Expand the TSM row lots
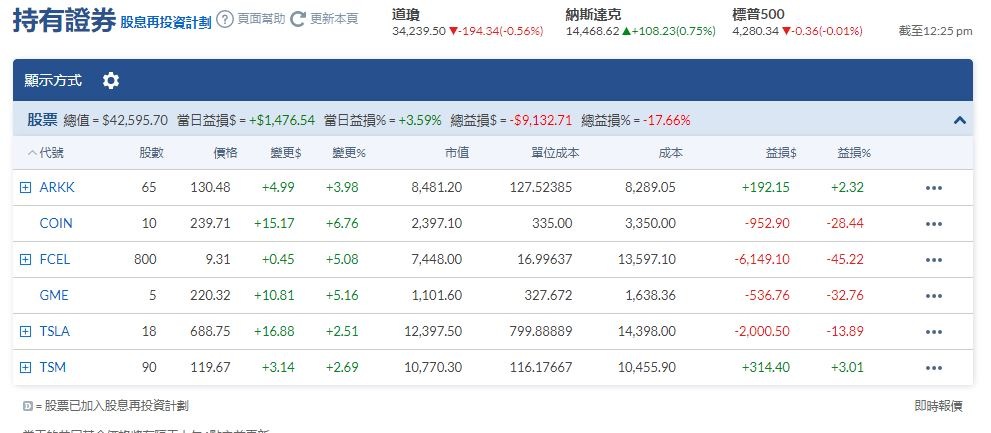Screen dimensions: 991x433 click(x=25, y=367)
